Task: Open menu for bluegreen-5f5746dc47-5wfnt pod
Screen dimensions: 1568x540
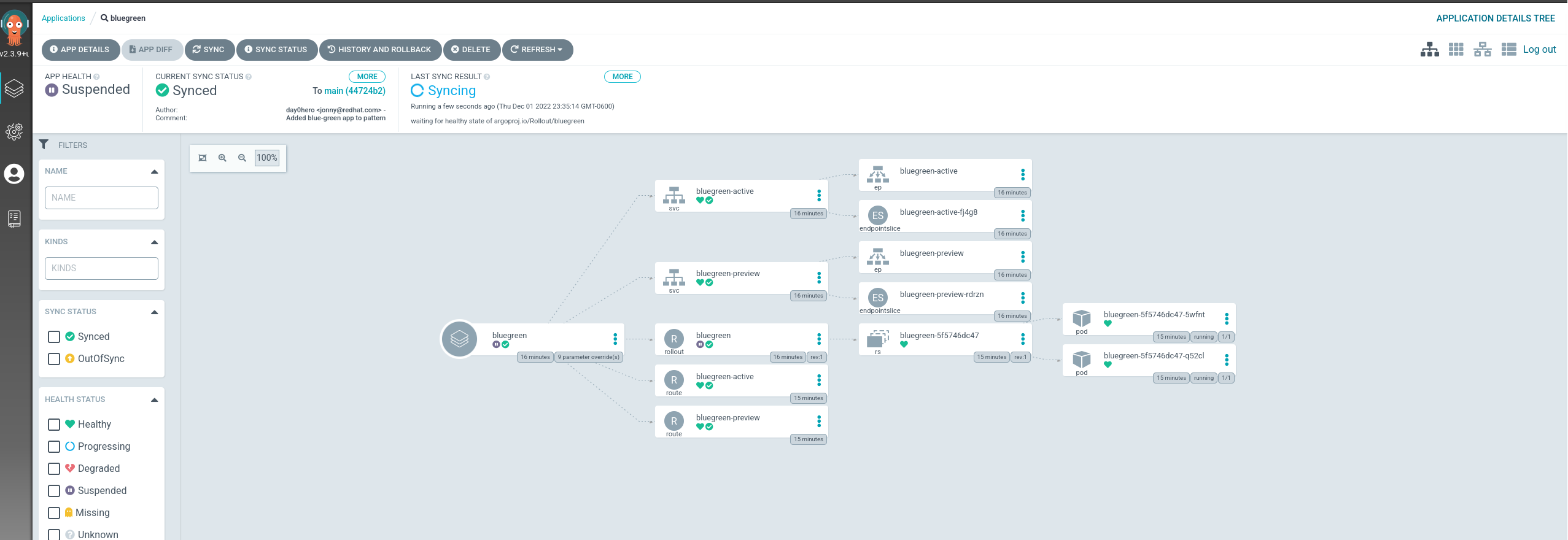Action: [1227, 318]
